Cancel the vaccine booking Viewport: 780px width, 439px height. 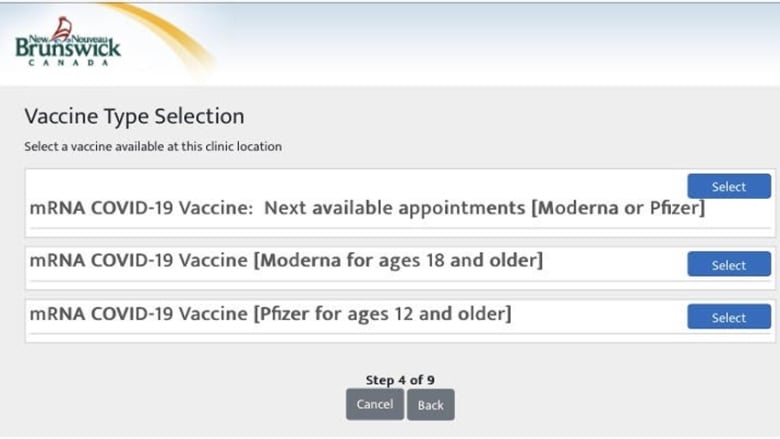(375, 405)
